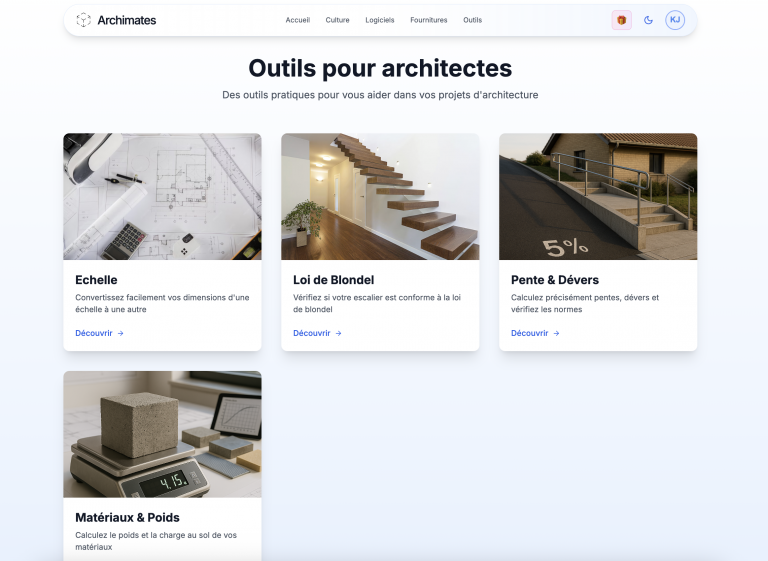Viewport: 768px width, 561px height.
Task: Click the Pente & Dévers card title
Action: coord(555,280)
